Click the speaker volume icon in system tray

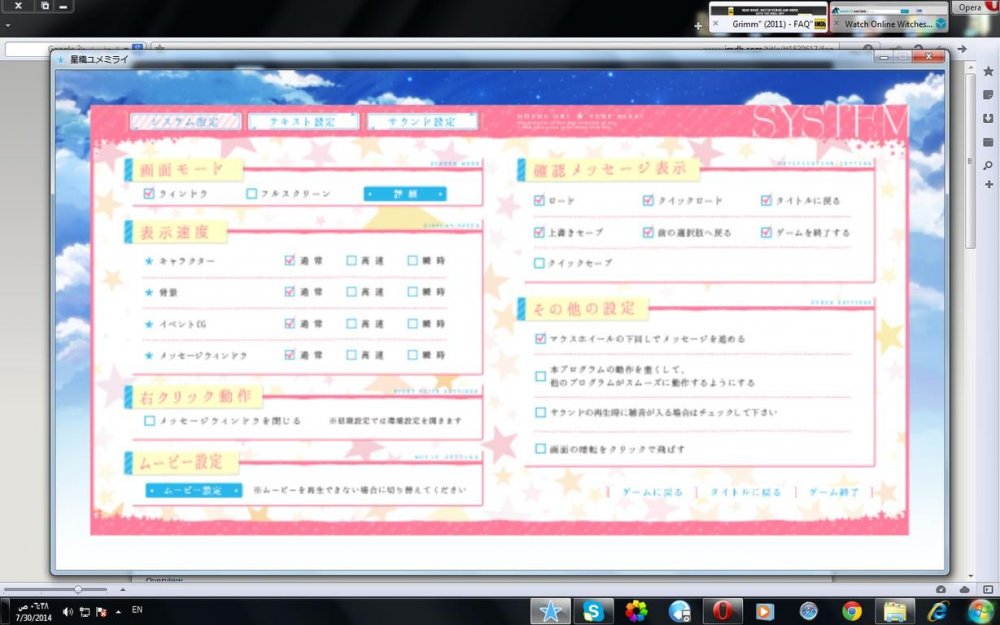[67, 611]
